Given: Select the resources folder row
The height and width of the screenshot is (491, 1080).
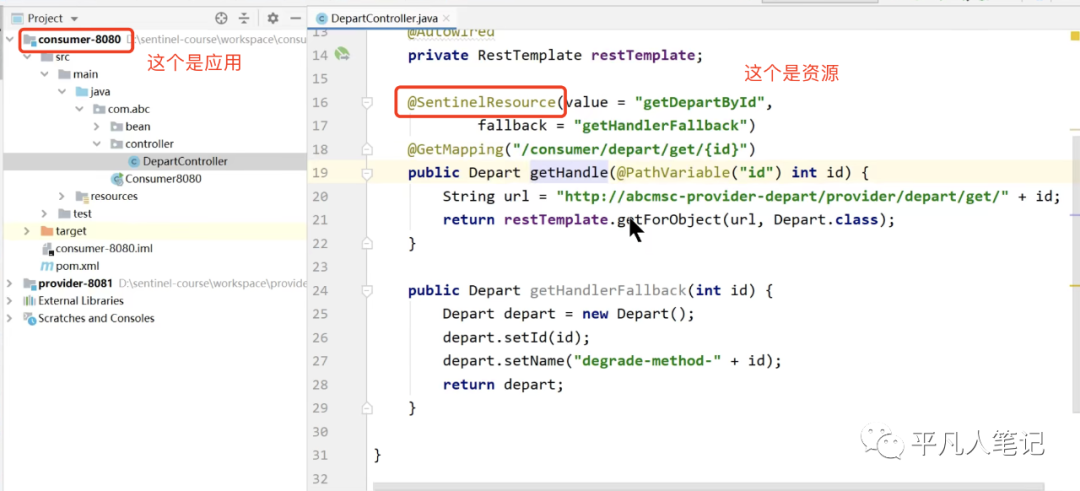Looking at the screenshot, I should (x=155, y=196).
